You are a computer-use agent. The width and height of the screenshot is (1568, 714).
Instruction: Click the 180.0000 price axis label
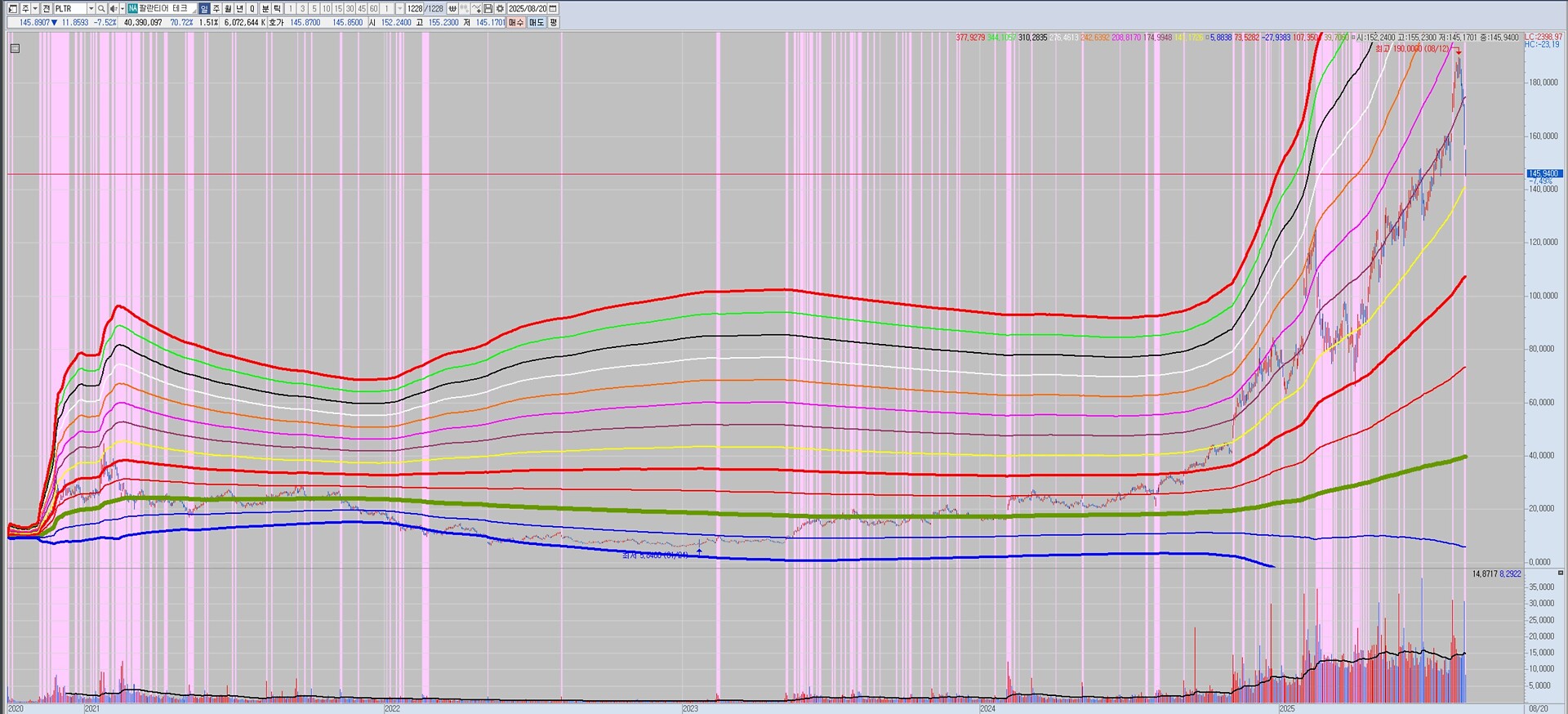[x=1543, y=83]
